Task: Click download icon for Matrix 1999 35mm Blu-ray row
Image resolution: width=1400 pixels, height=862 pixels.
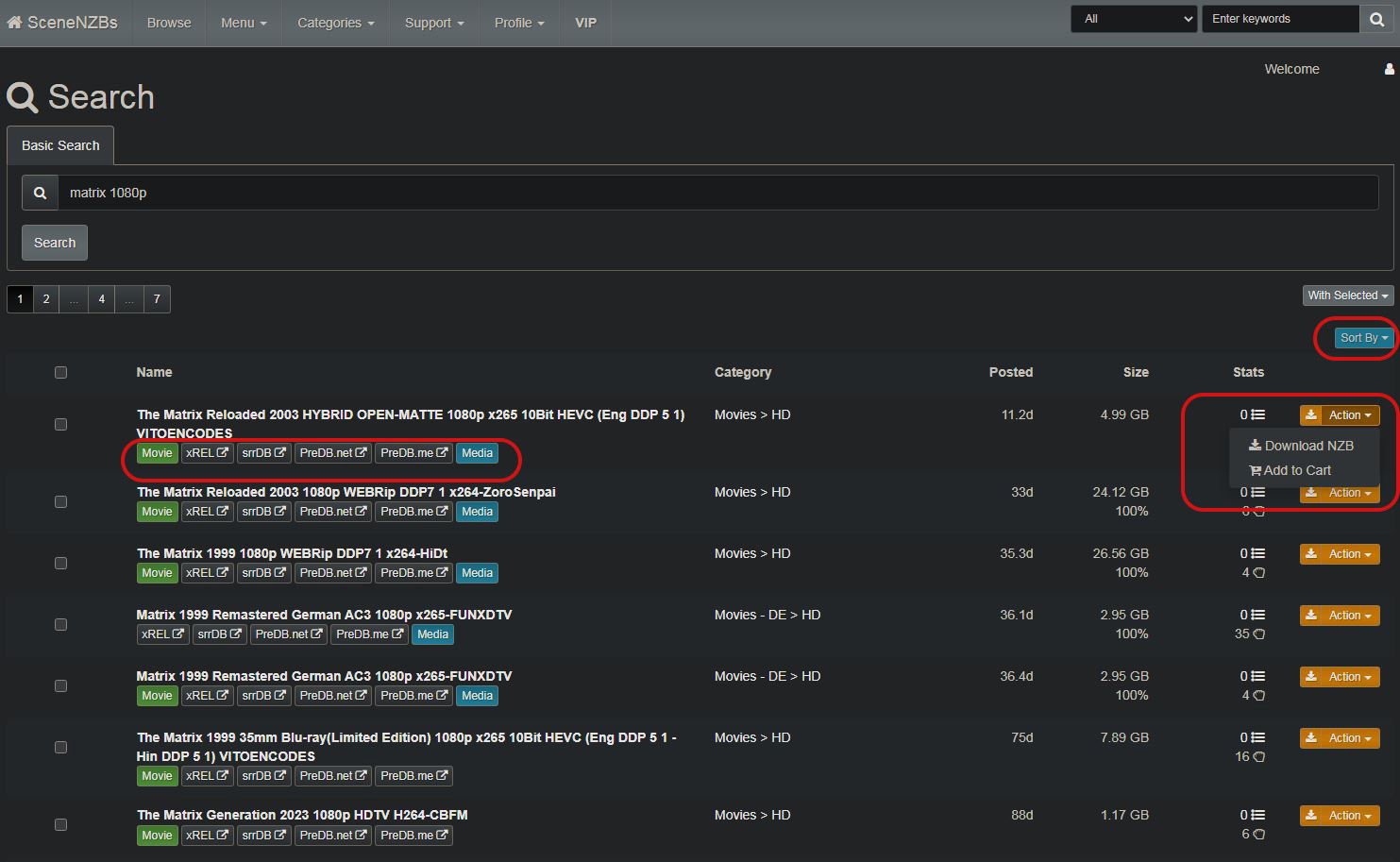Action: click(1311, 738)
